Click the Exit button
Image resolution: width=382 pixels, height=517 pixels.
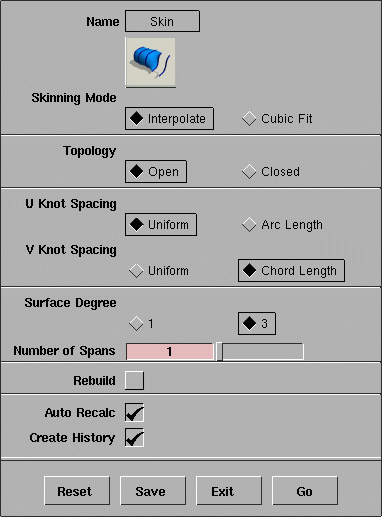[x=229, y=491]
